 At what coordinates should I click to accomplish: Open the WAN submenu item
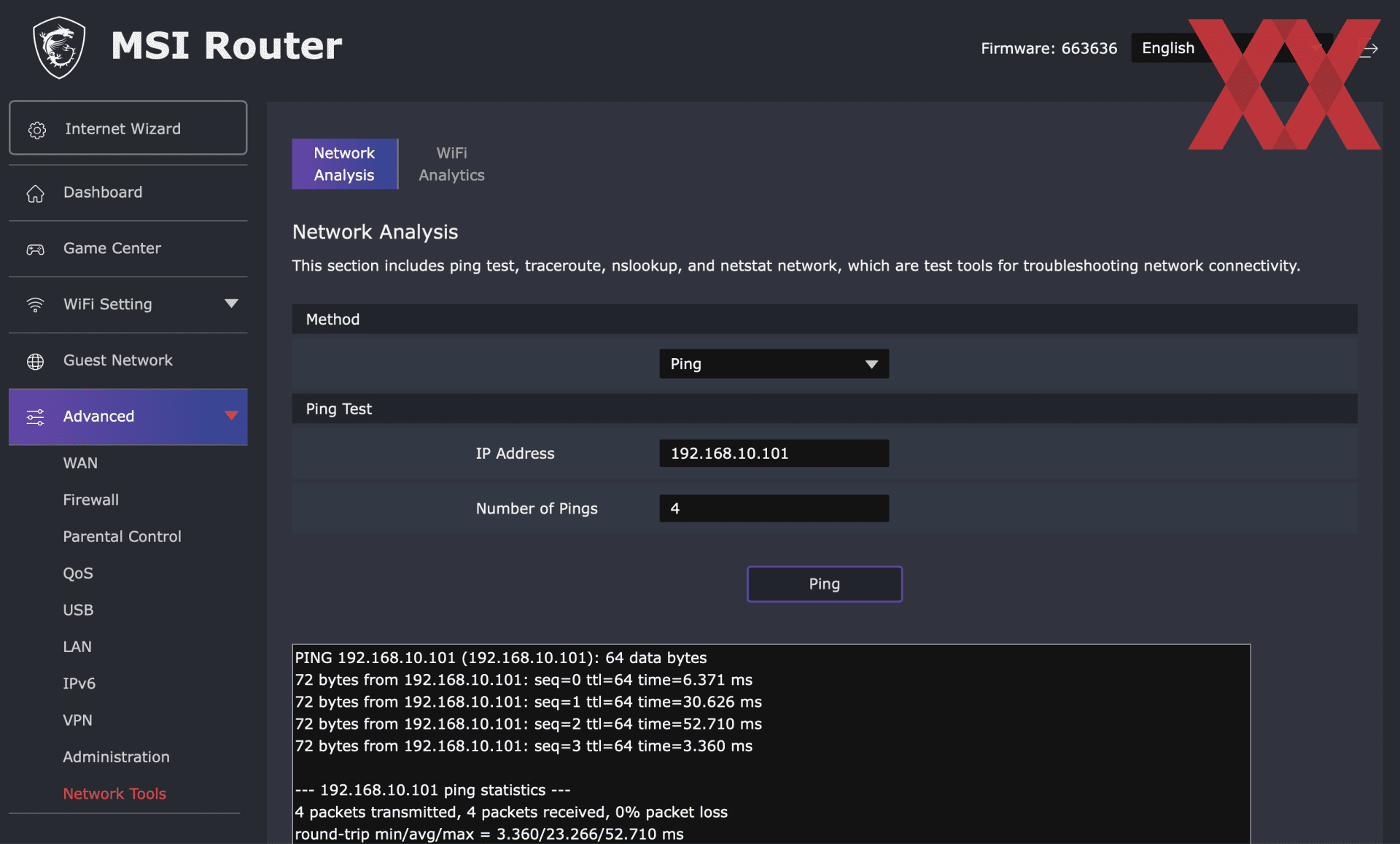(80, 463)
